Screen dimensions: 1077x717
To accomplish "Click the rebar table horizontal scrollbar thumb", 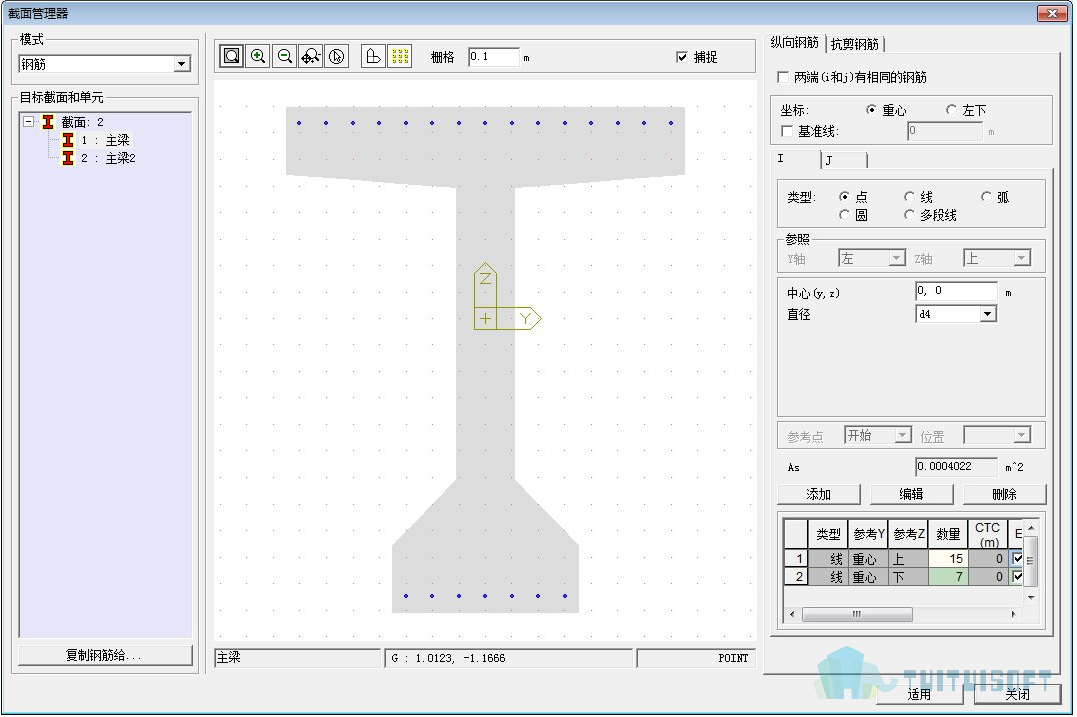I will click(x=857, y=614).
